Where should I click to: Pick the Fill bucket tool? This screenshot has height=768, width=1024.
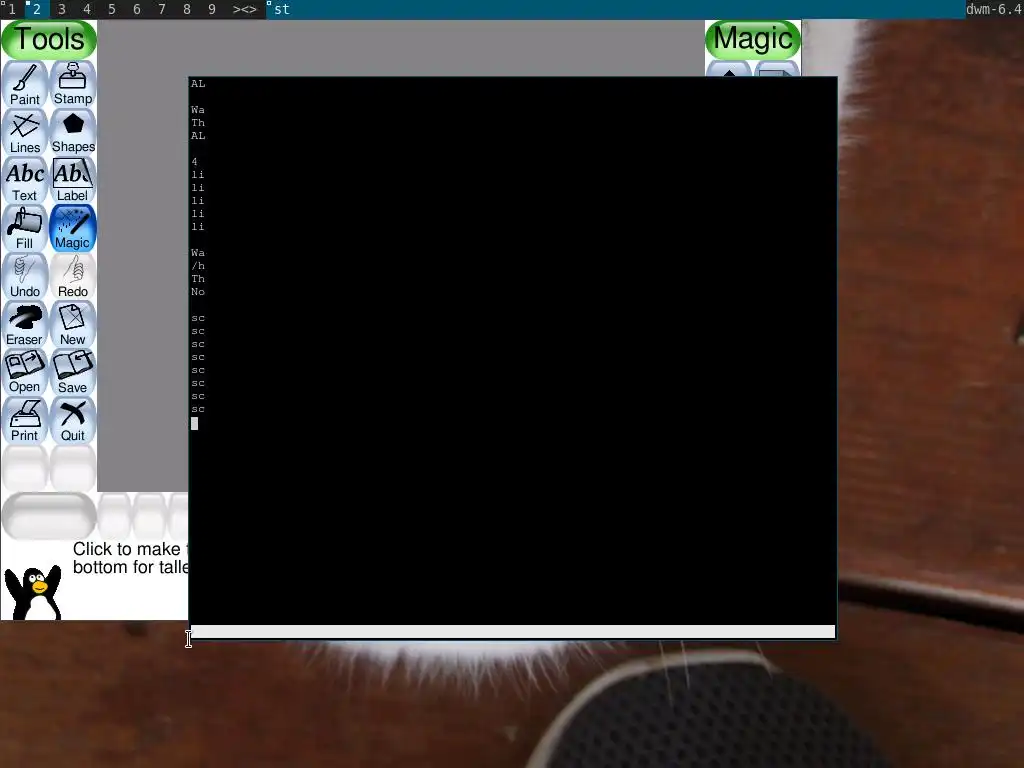click(25, 229)
